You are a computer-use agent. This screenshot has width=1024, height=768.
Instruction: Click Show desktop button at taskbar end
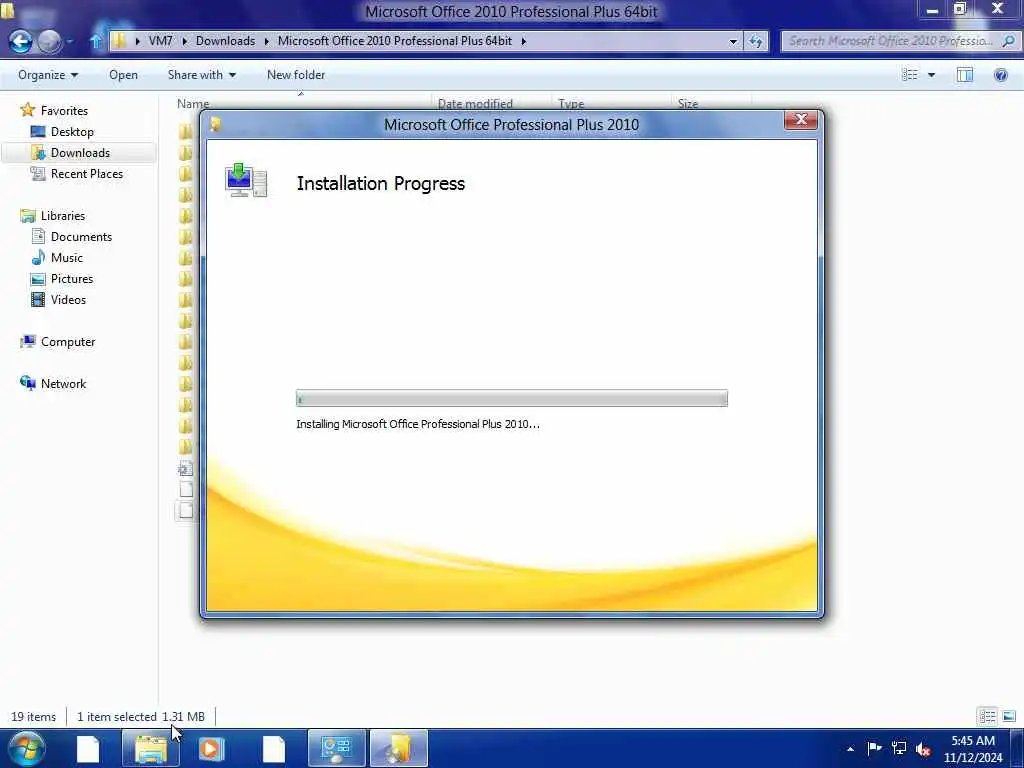(x=1017, y=749)
